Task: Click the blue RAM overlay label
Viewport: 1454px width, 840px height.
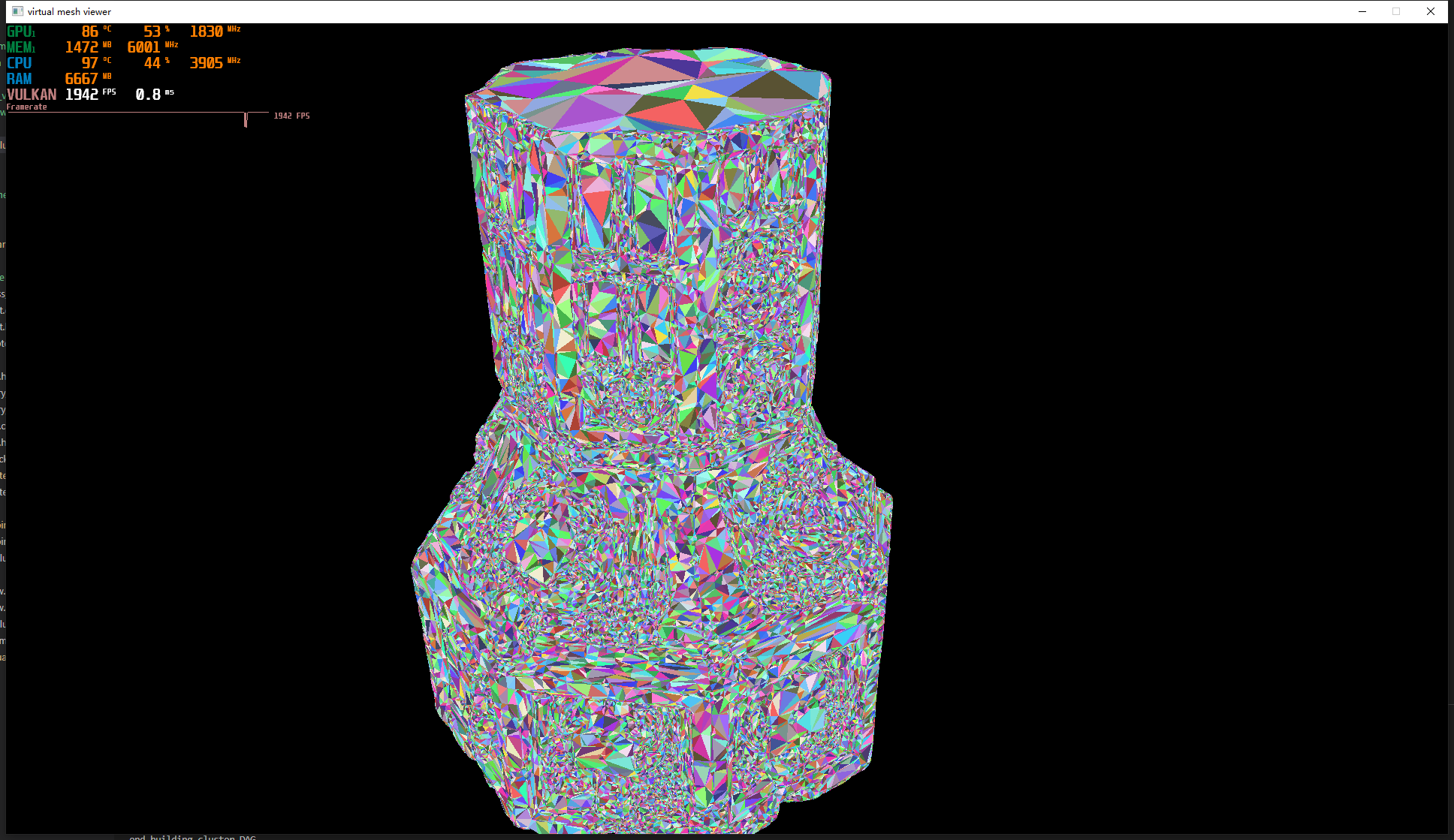Action: [19, 79]
